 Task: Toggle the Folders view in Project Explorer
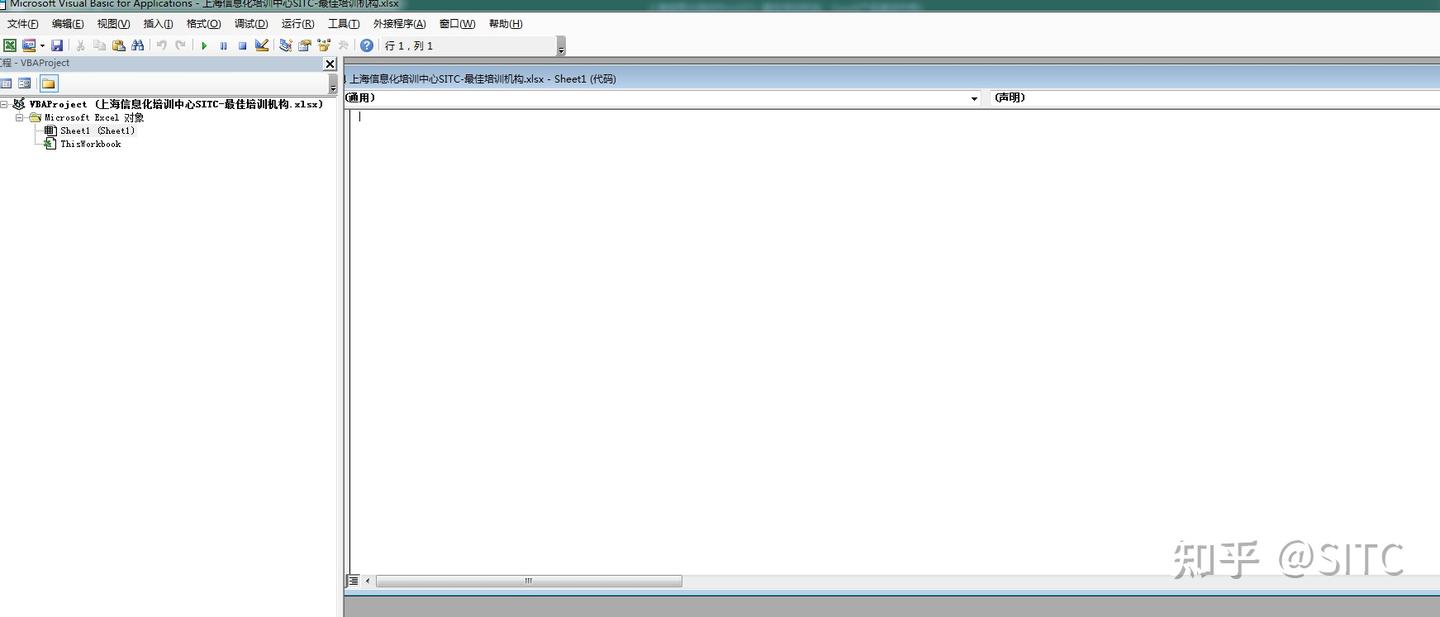coord(48,83)
